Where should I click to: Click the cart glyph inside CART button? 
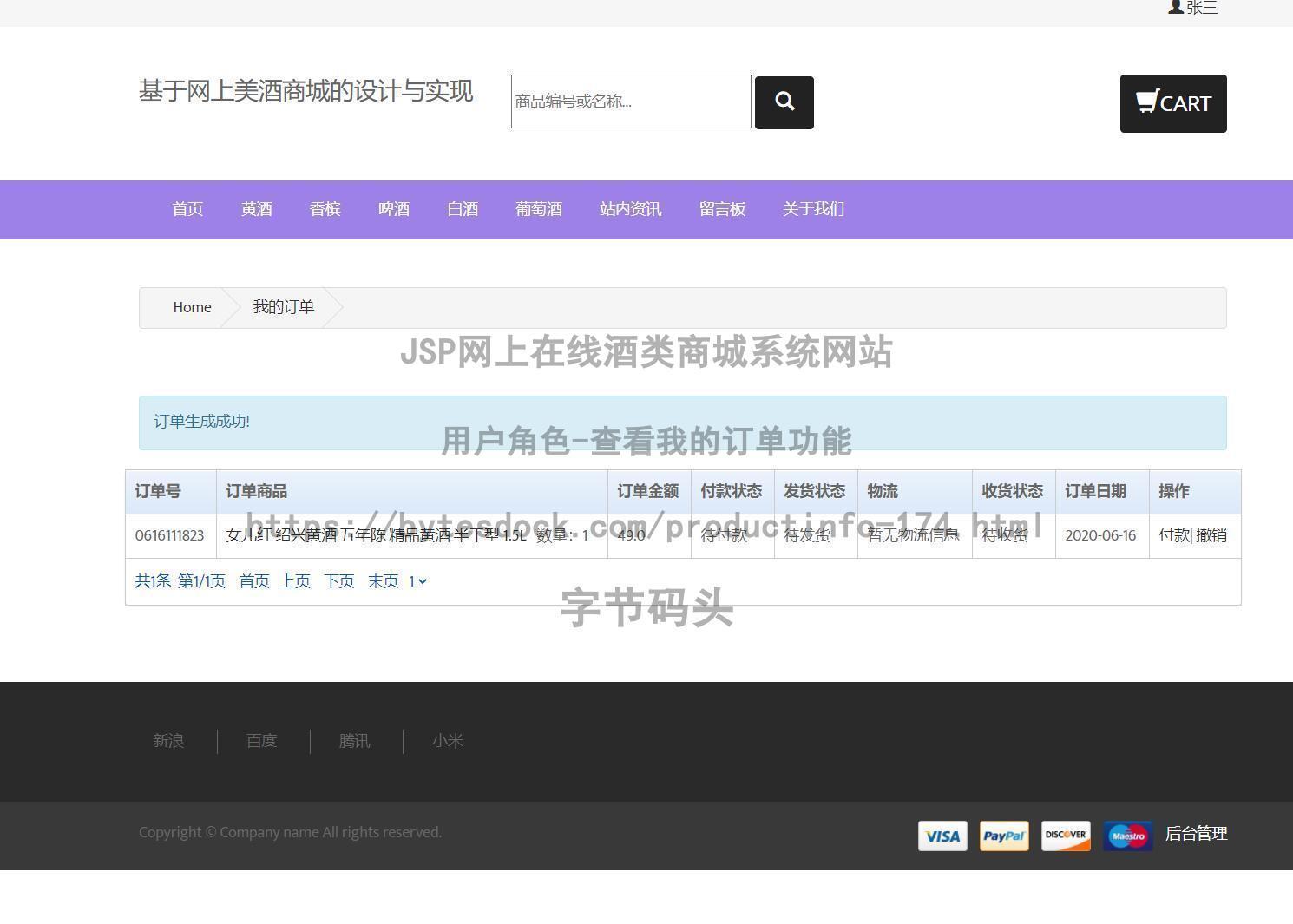click(x=1147, y=102)
